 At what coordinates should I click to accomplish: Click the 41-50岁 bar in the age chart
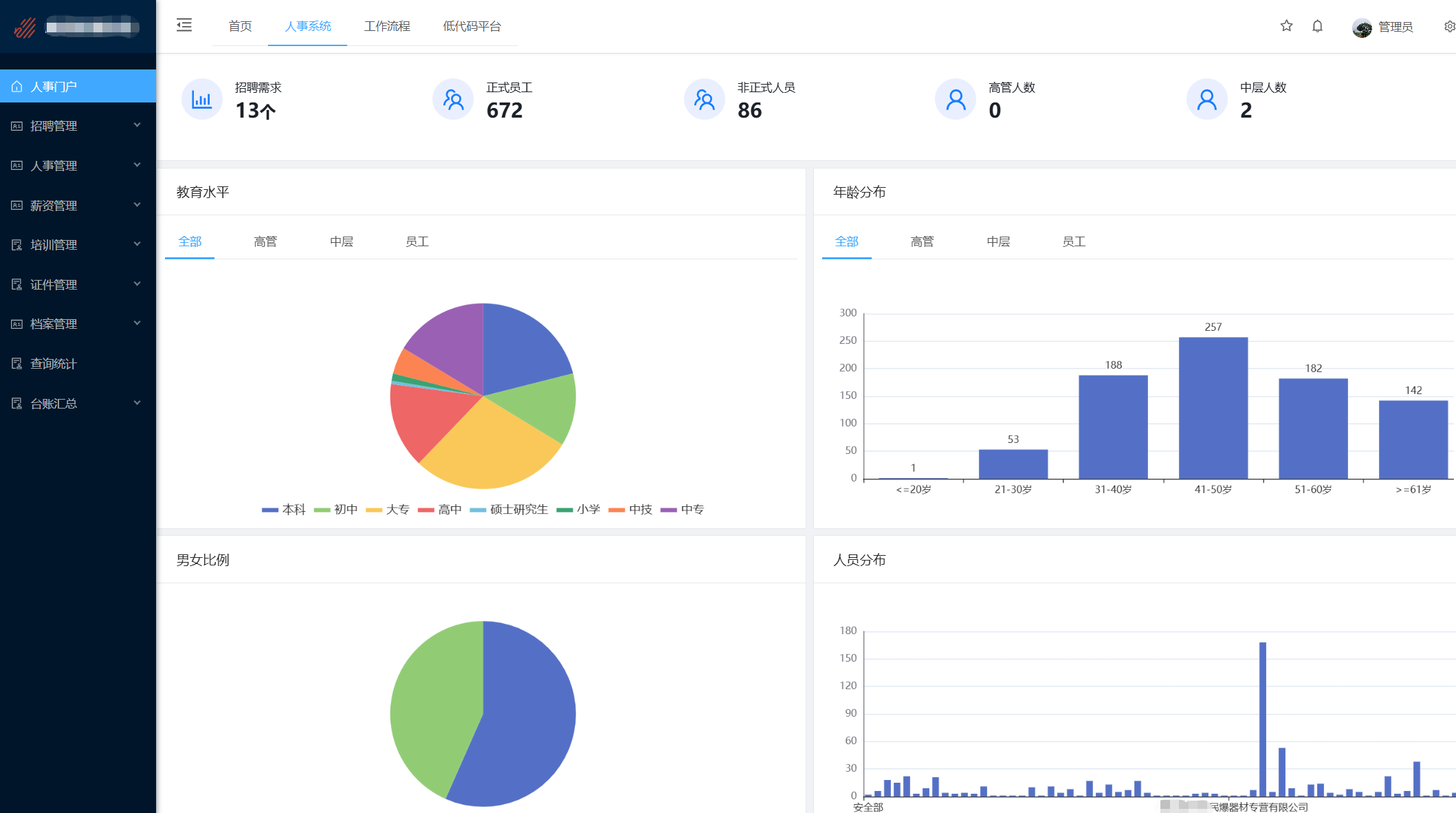pos(1213,408)
